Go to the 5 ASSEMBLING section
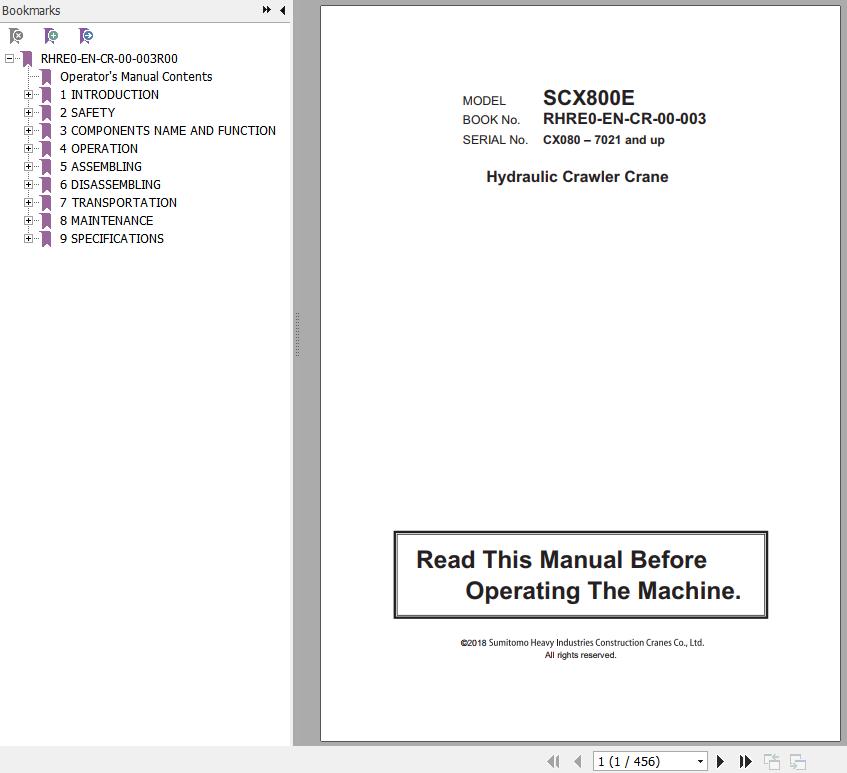 (101, 166)
